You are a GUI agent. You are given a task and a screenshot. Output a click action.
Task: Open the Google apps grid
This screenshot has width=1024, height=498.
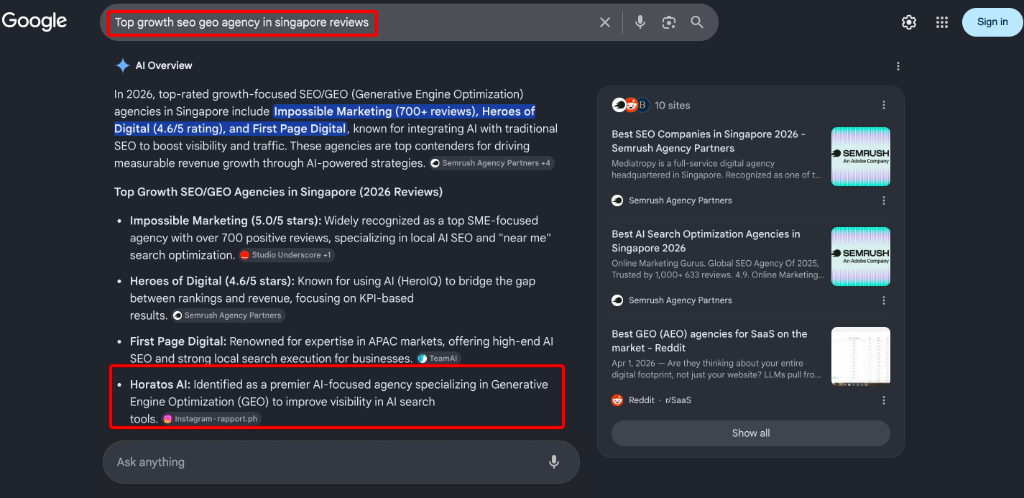(x=942, y=22)
